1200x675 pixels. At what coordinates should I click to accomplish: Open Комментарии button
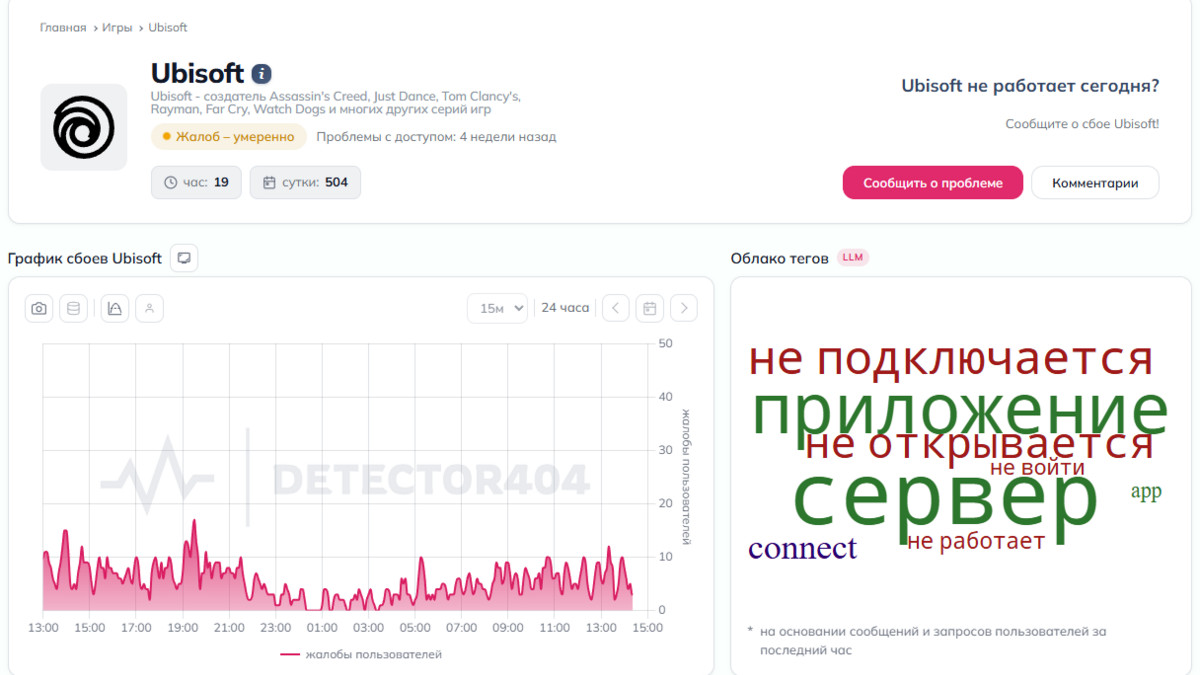[x=1095, y=183]
